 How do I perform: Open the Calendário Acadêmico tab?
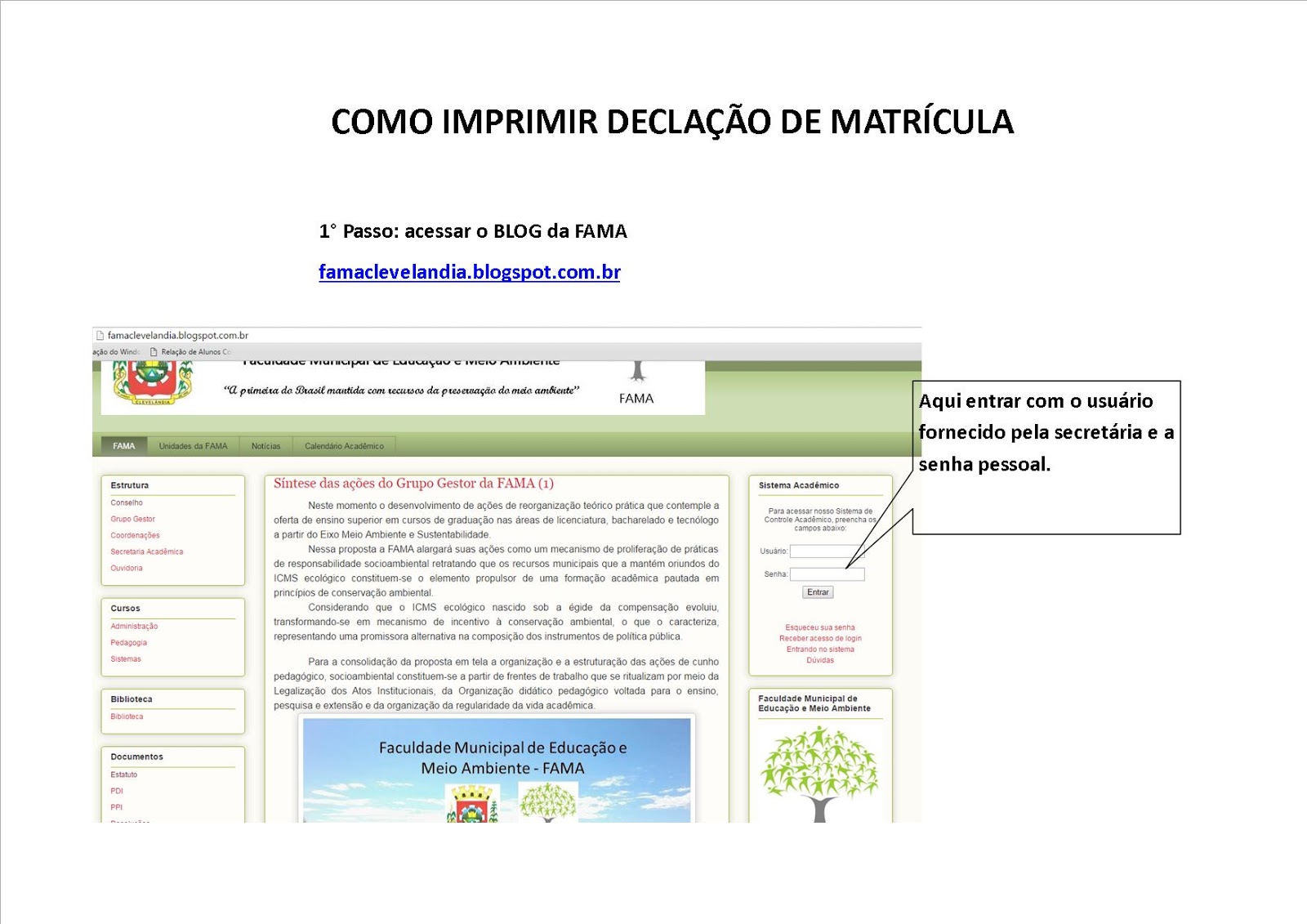pyautogui.click(x=344, y=446)
